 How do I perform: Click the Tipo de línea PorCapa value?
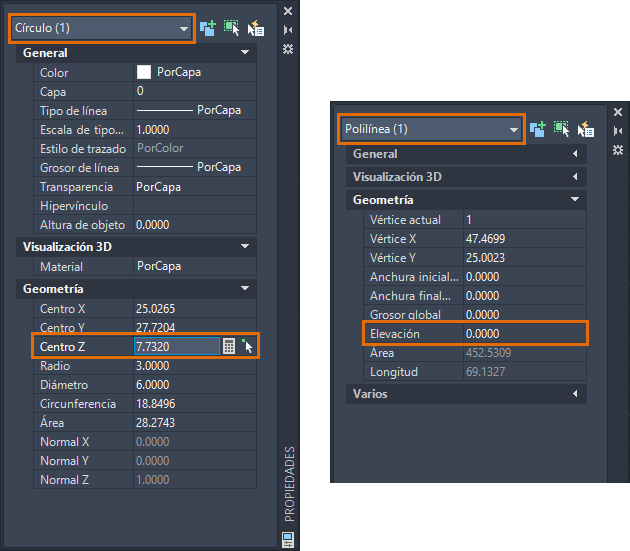point(195,110)
